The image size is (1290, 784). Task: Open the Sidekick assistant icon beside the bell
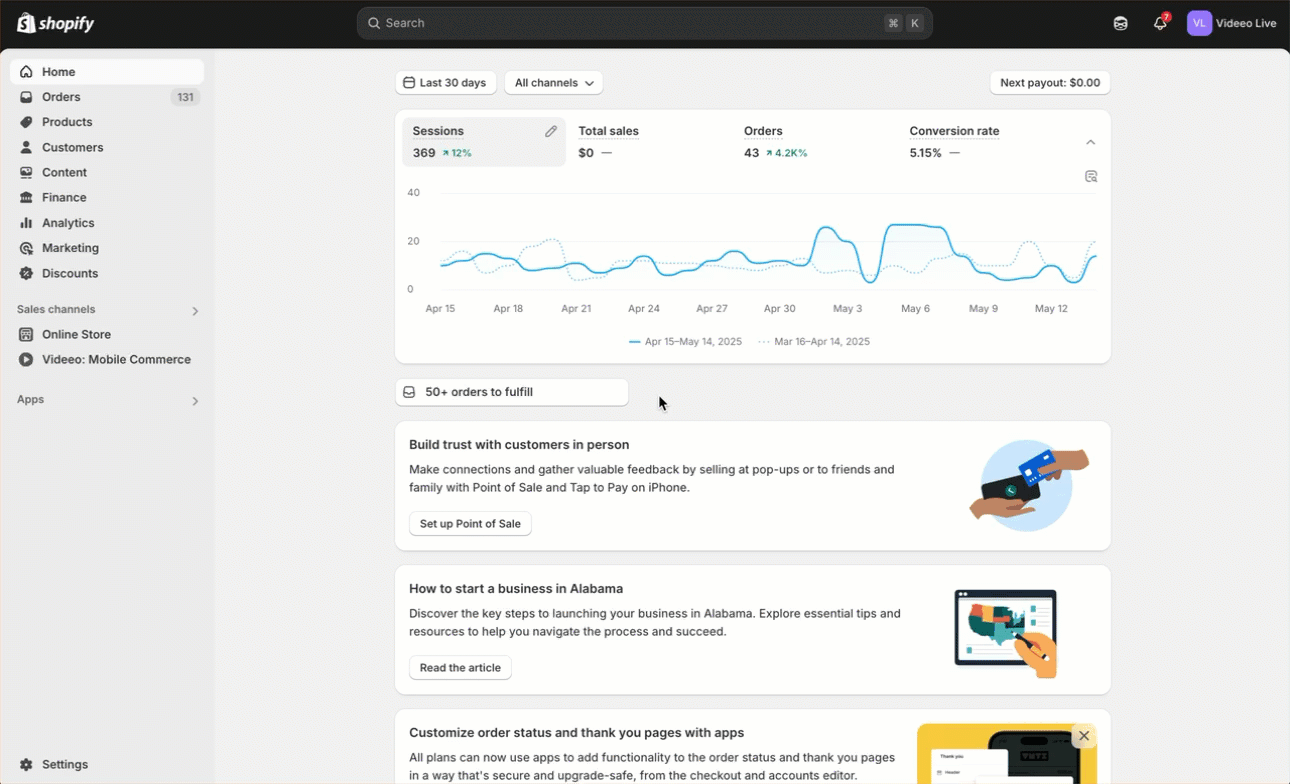tap(1120, 23)
